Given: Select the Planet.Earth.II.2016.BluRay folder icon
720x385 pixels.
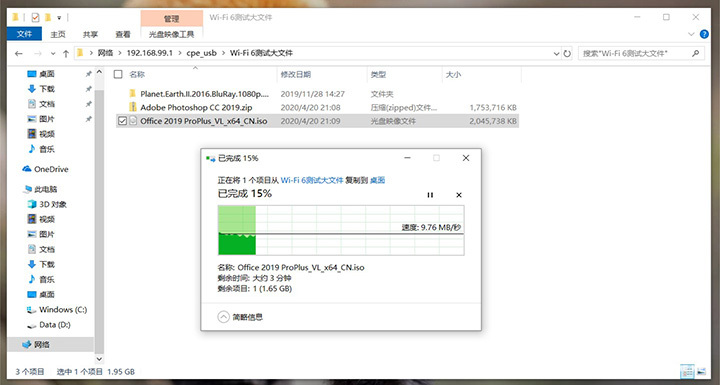Looking at the screenshot, I should pos(133,94).
